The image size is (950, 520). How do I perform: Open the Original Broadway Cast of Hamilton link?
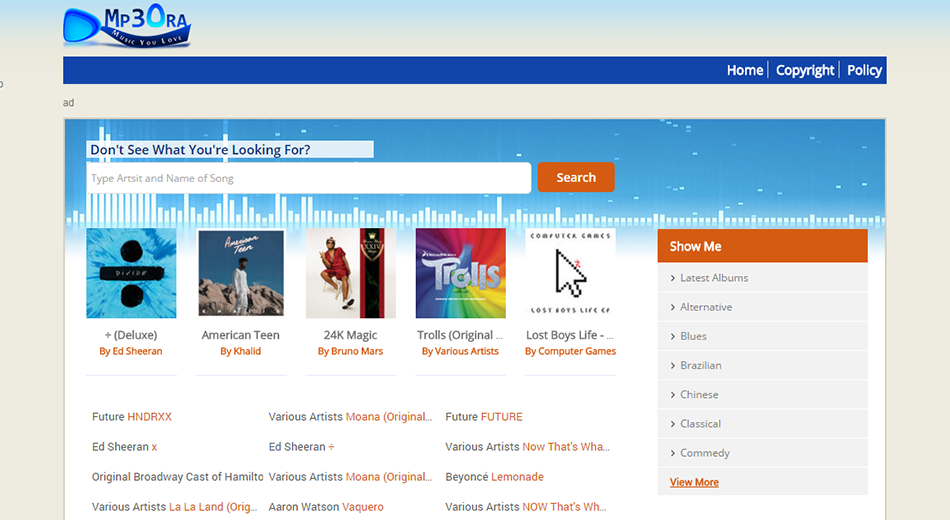coord(178,477)
